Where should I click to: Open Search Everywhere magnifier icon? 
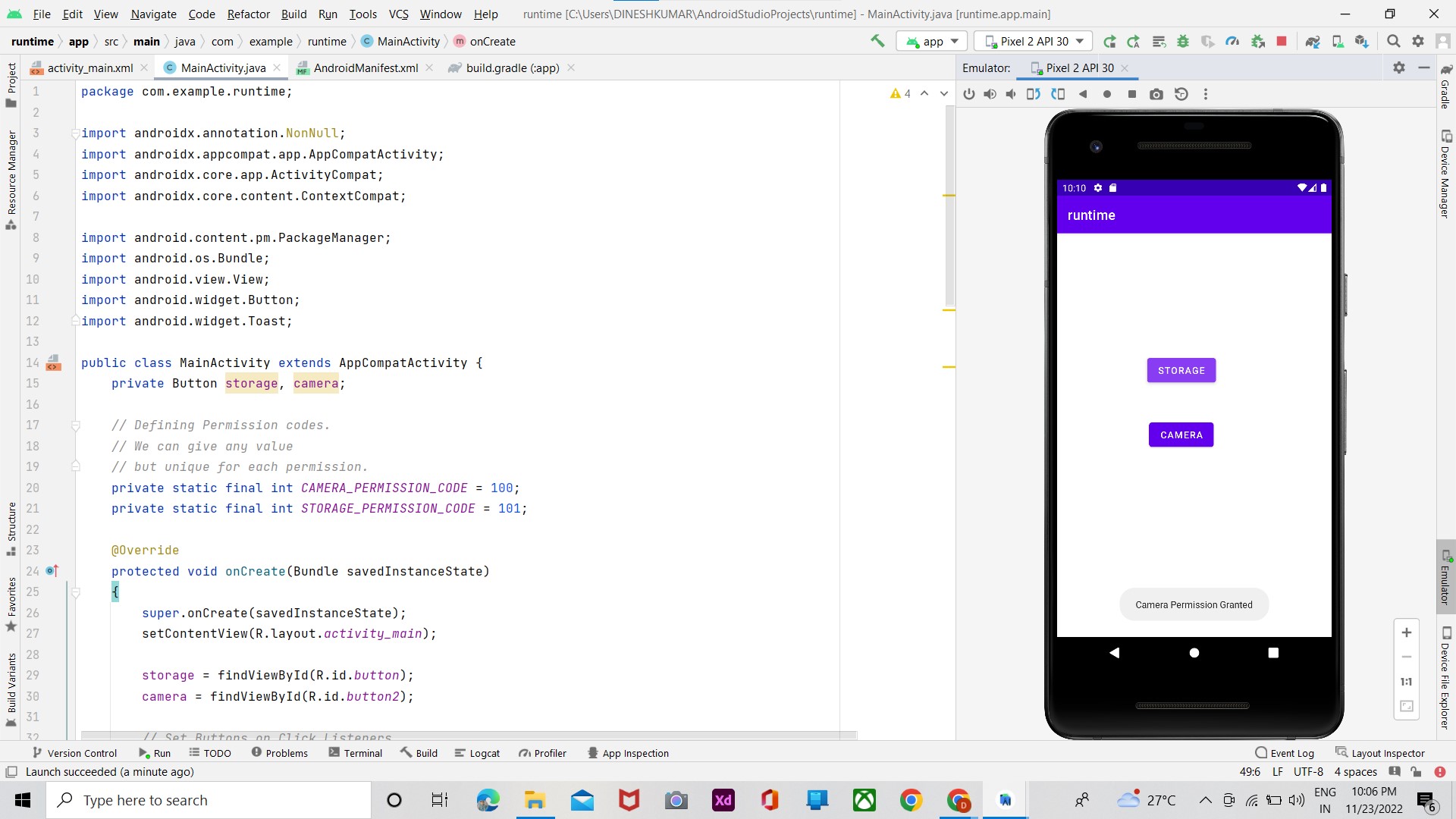pyautogui.click(x=1393, y=41)
